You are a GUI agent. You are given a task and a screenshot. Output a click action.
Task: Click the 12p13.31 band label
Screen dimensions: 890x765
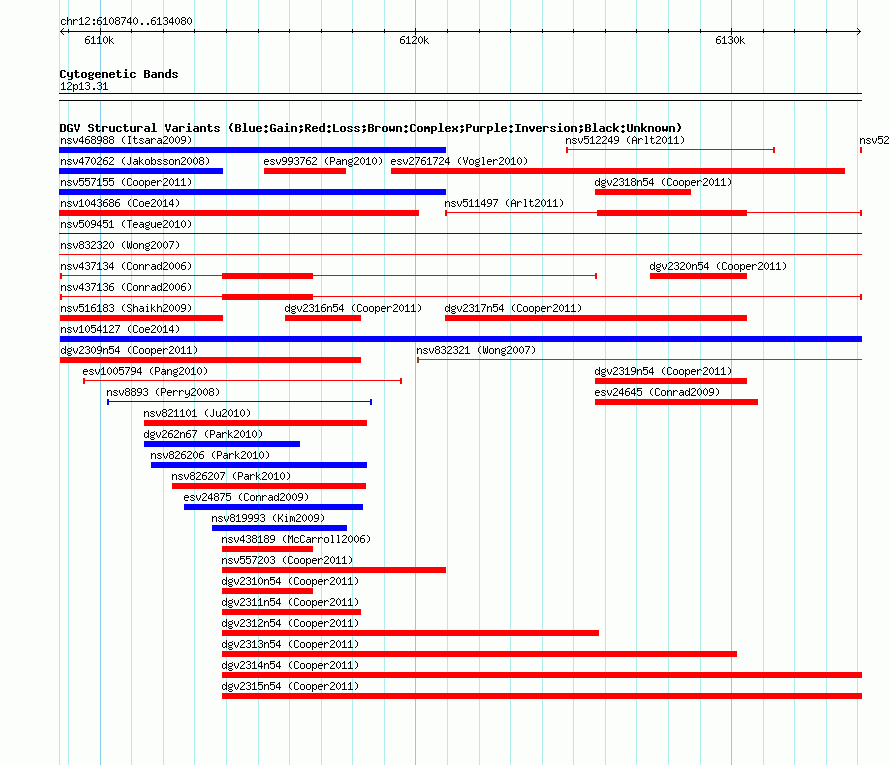point(84,86)
